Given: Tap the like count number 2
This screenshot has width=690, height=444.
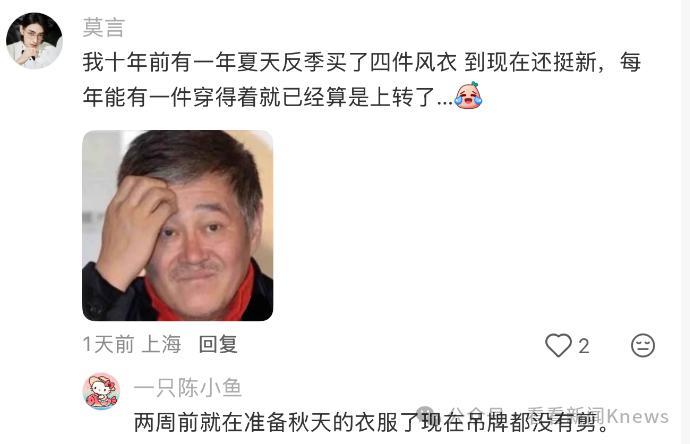Looking at the screenshot, I should click(x=584, y=346).
